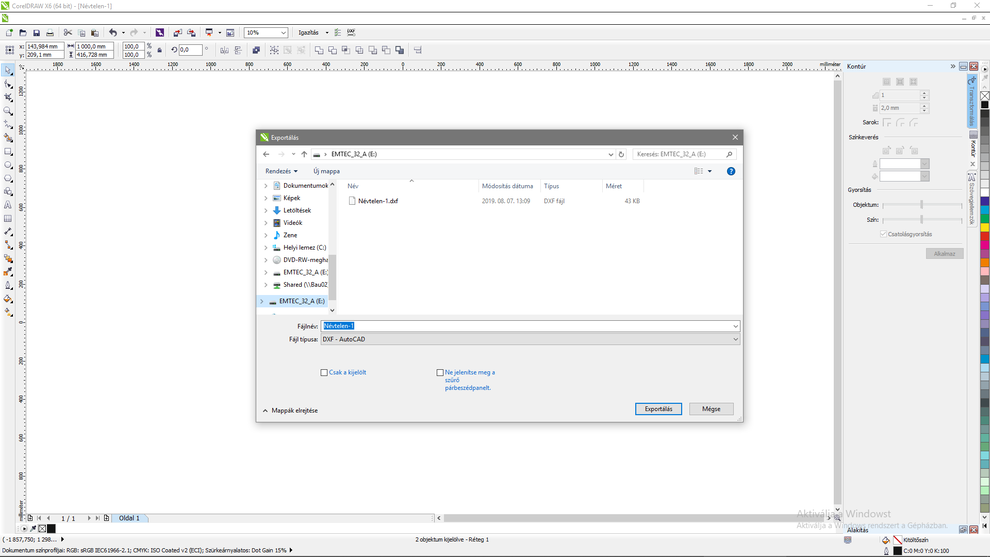Refresh the EMTEC_32_A folder listing
Viewport: 990px width, 557px height.
click(621, 154)
